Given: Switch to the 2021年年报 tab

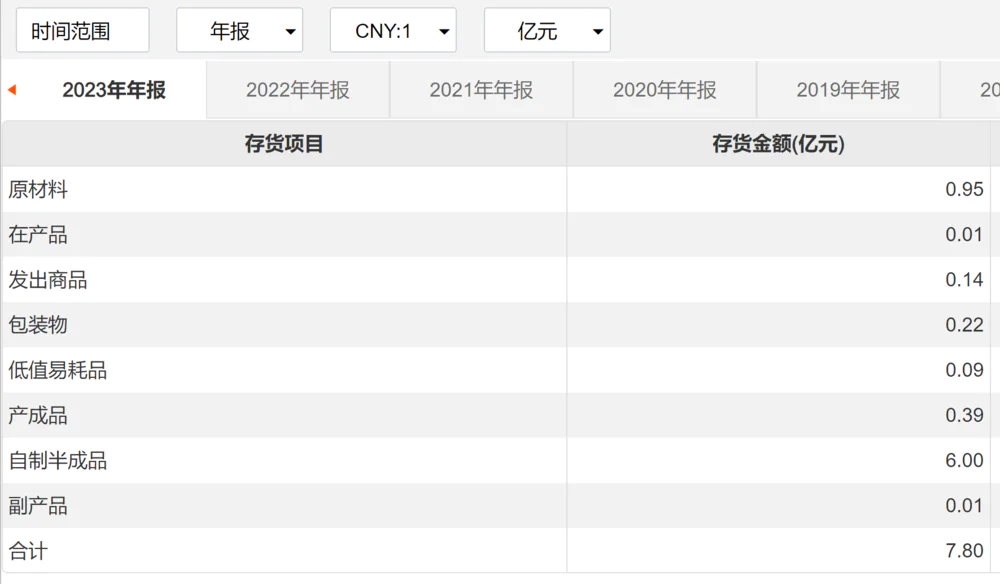Looking at the screenshot, I should (x=482, y=90).
